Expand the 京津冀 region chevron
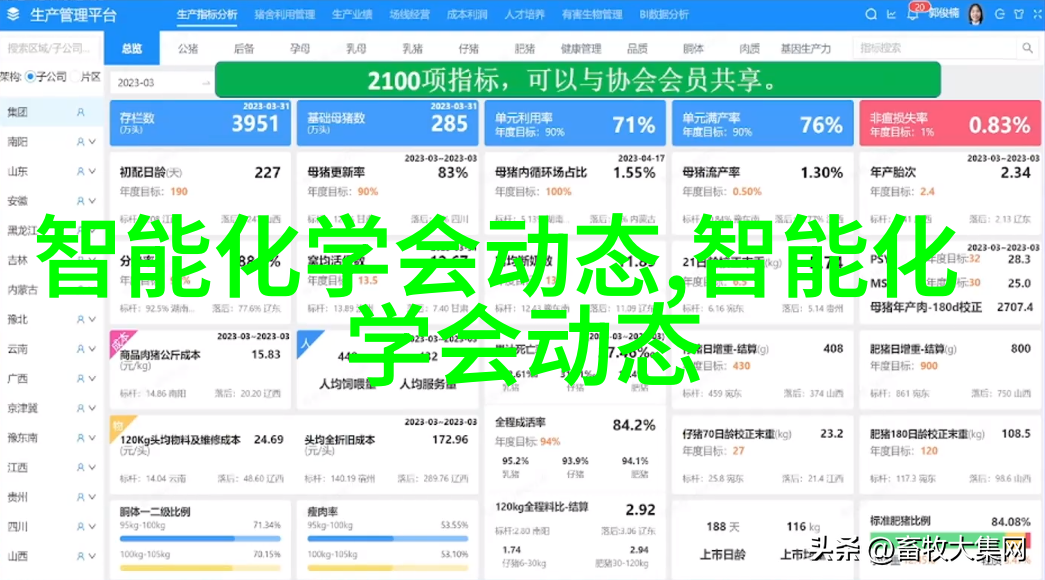The height and width of the screenshot is (580, 1045). 92,408
